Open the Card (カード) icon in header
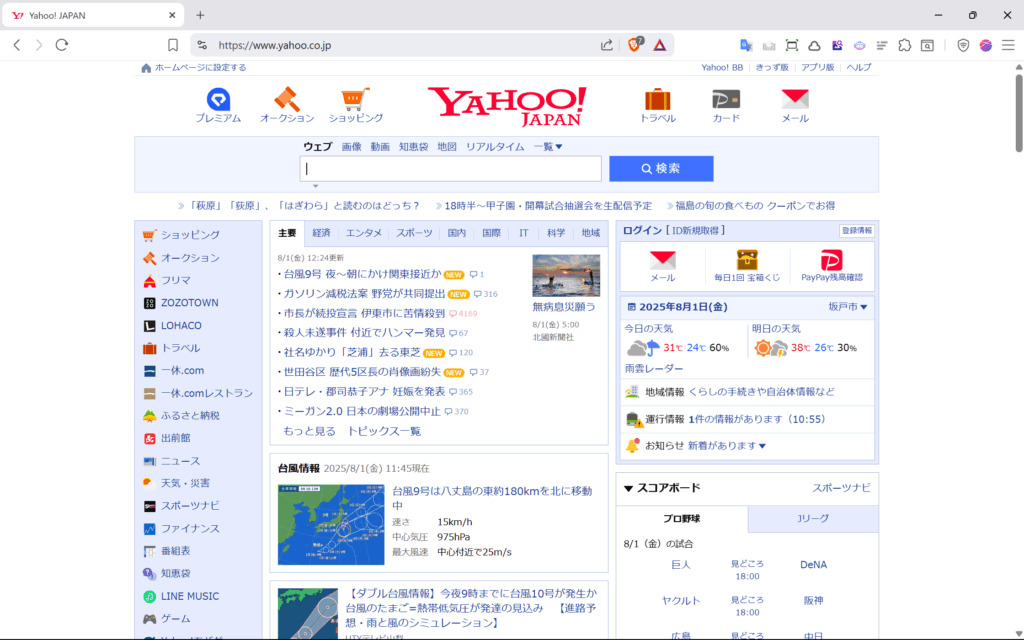1024x640 pixels. 726,105
